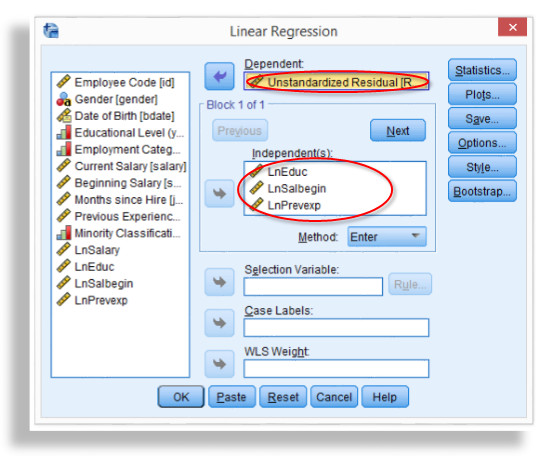Cancel the Linear Regression dialog
Viewport: 545px width, 456px height.
coord(334,397)
